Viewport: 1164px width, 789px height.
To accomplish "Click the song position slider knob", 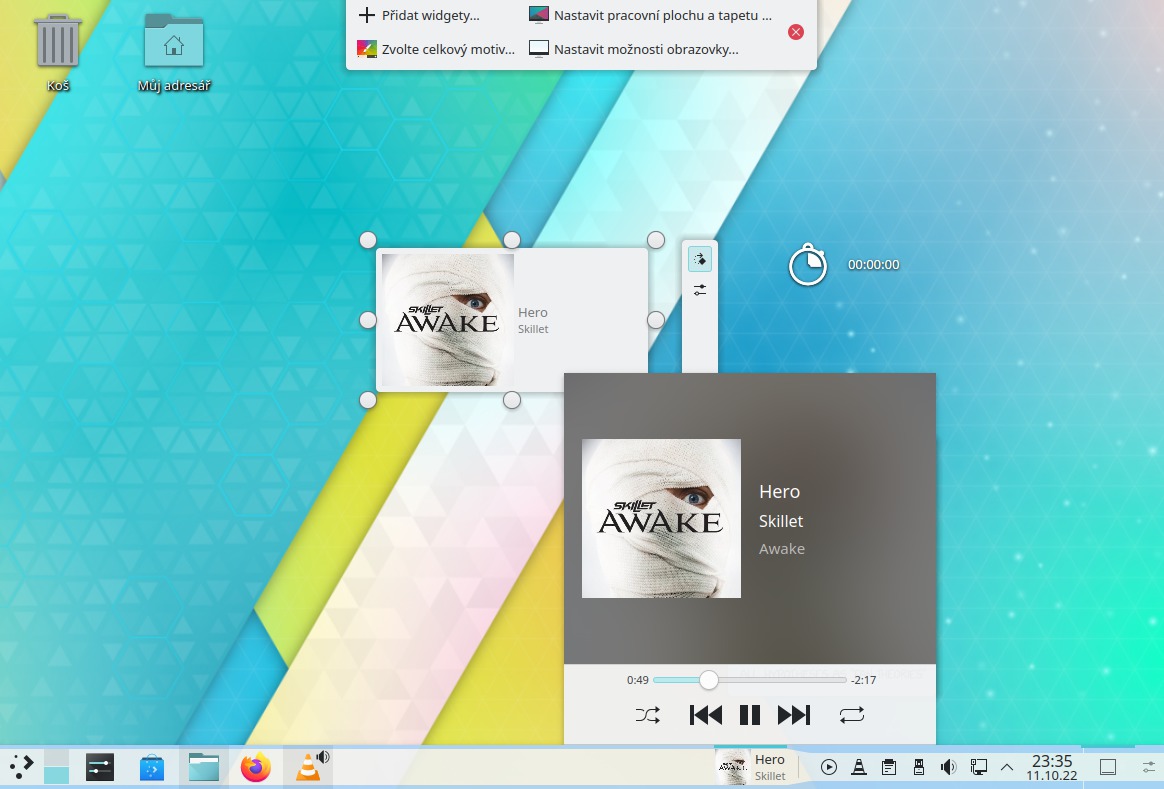I will [x=709, y=680].
